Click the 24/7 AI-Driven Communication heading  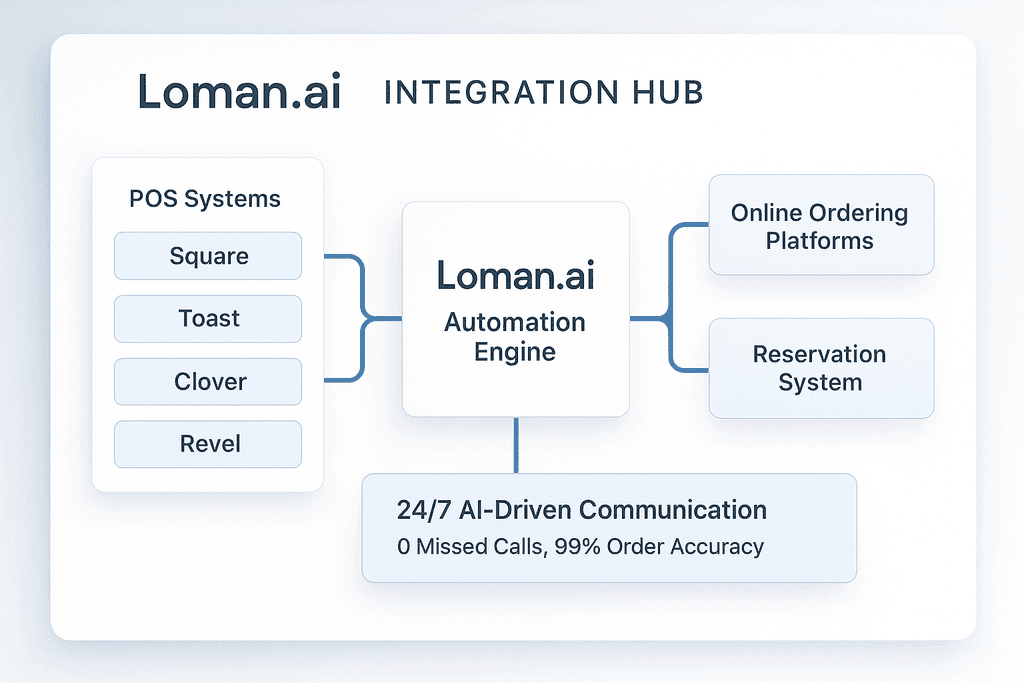coord(581,509)
